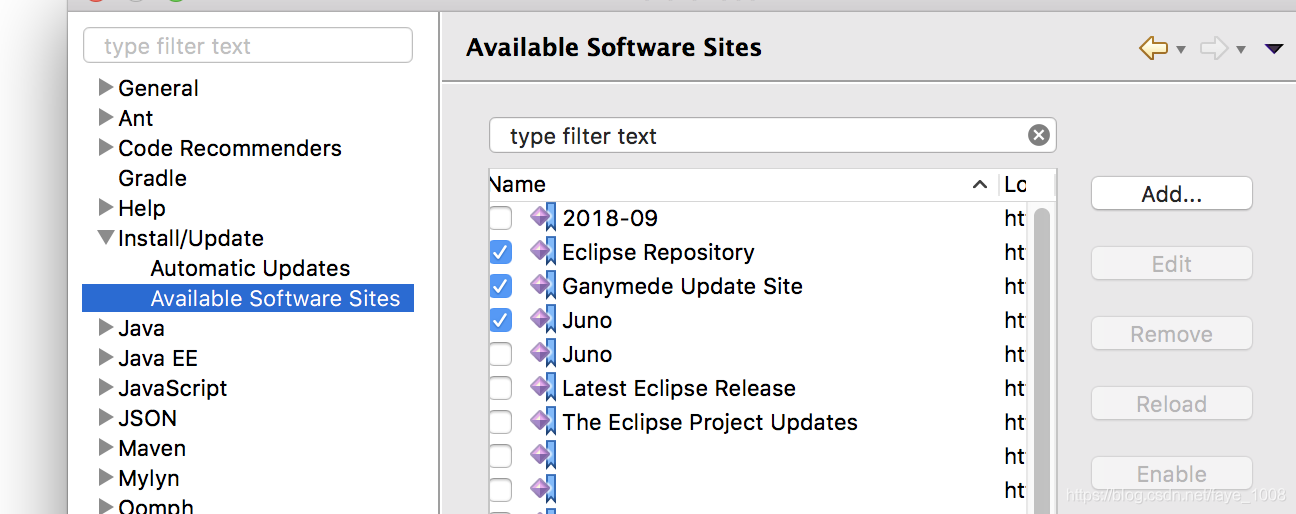Click the site list vertical scrollbar
This screenshot has width=1296, height=514.
pos(1041,360)
